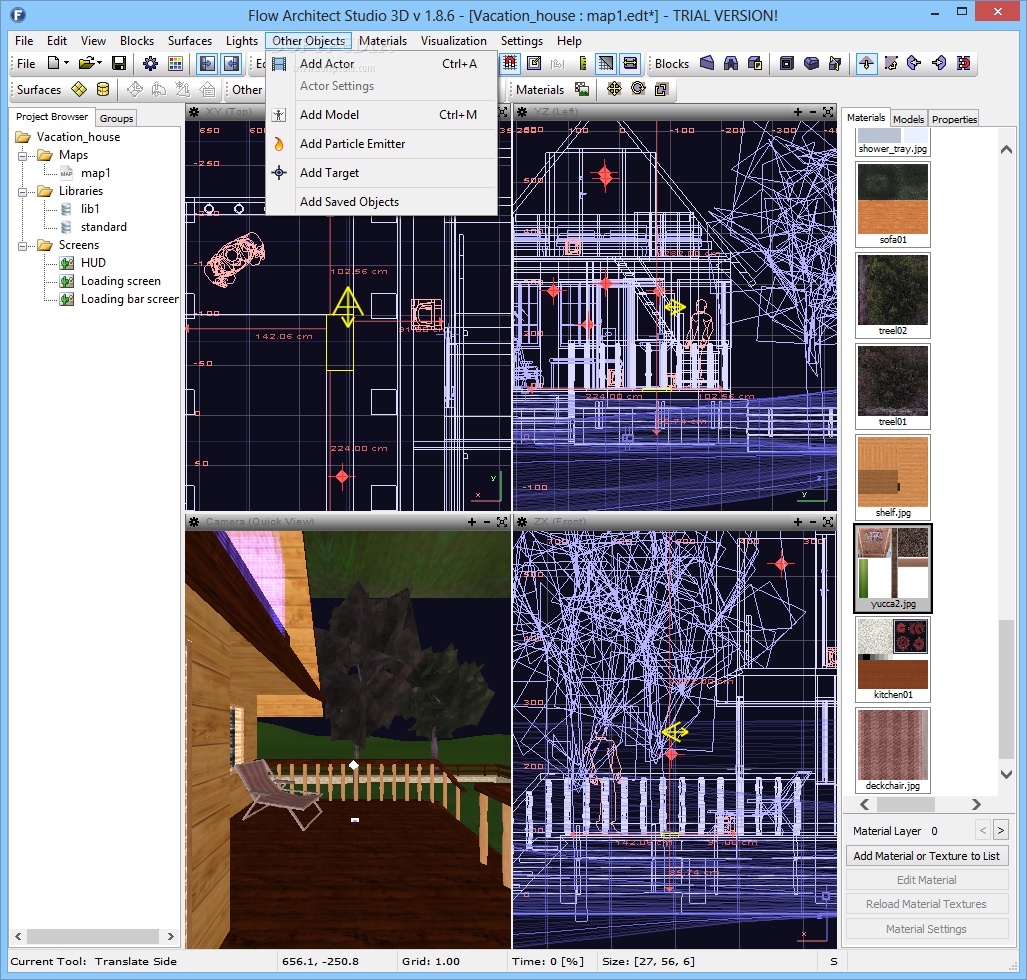This screenshot has width=1027, height=980.
Task: Zoom out the Camera viewport minus
Action: 487,522
